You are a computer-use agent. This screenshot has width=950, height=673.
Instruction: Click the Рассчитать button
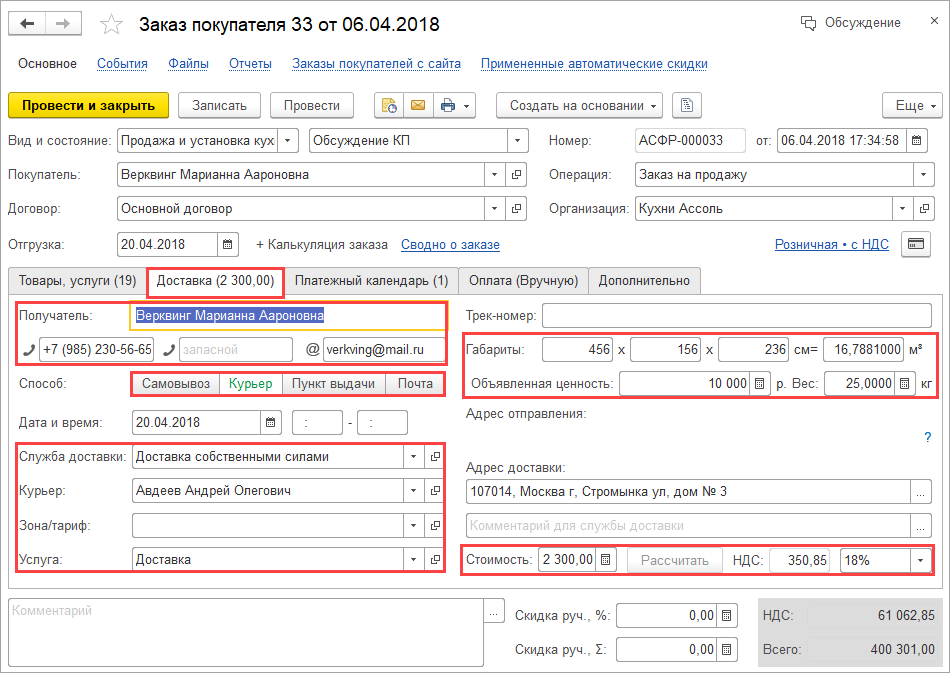[675, 560]
